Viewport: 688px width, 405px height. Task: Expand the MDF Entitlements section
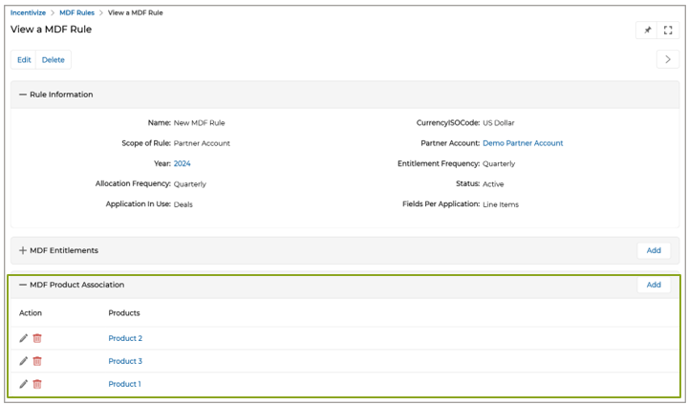(23, 250)
